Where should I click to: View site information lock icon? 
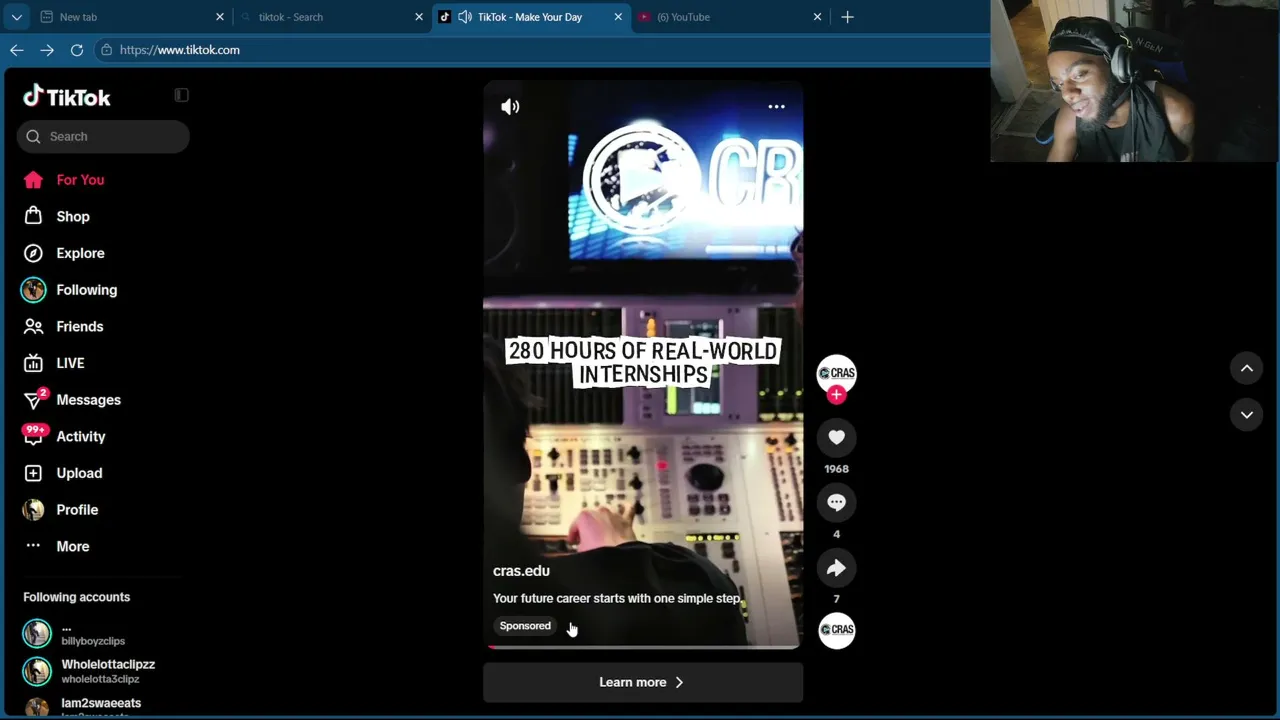[106, 50]
